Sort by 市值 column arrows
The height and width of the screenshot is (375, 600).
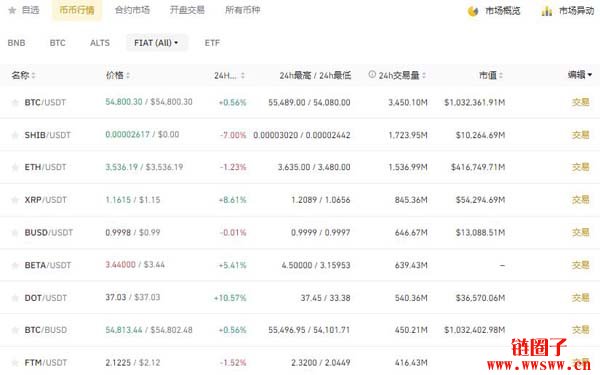[x=501, y=76]
